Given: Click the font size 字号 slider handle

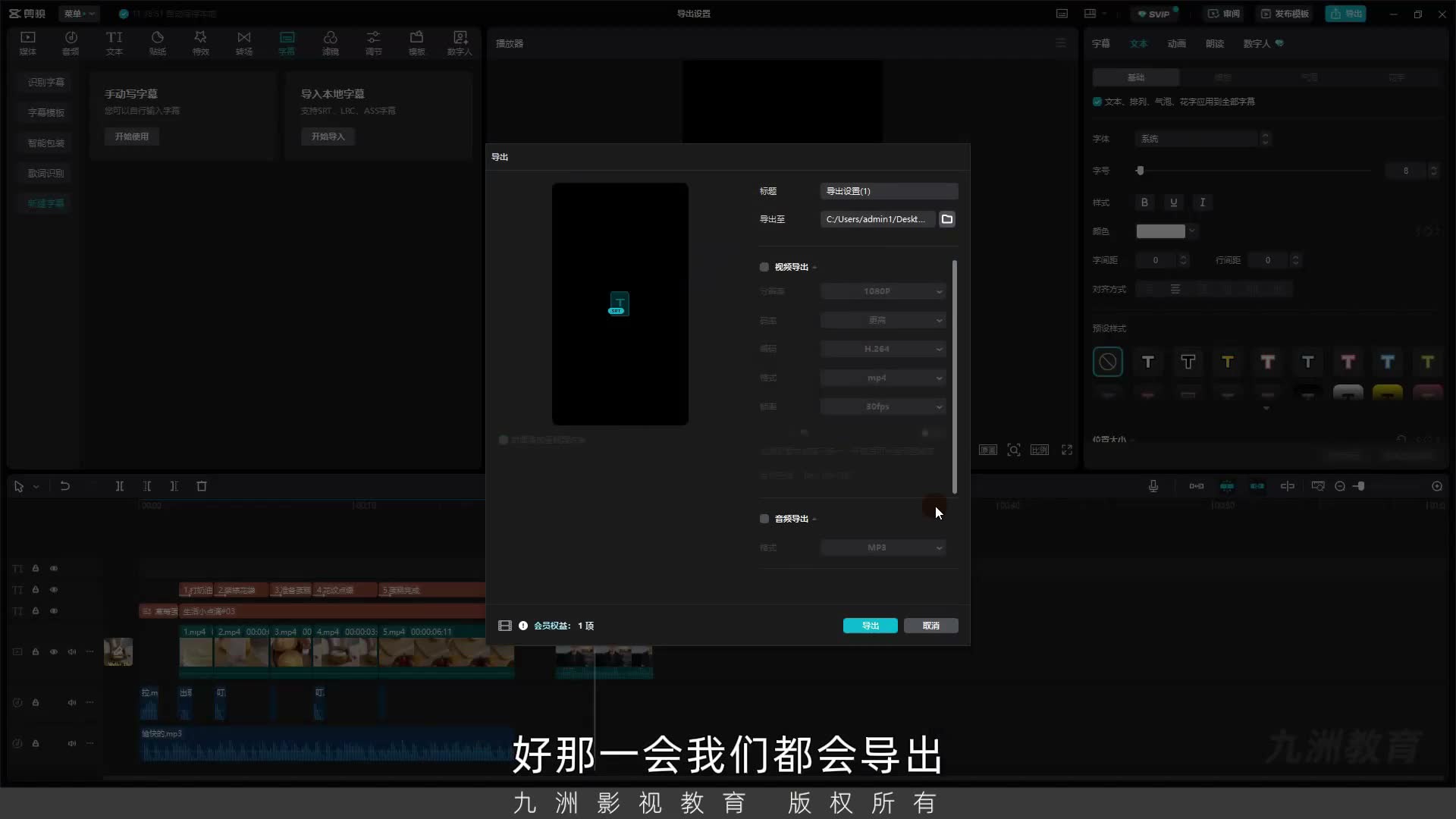Looking at the screenshot, I should (x=1140, y=171).
